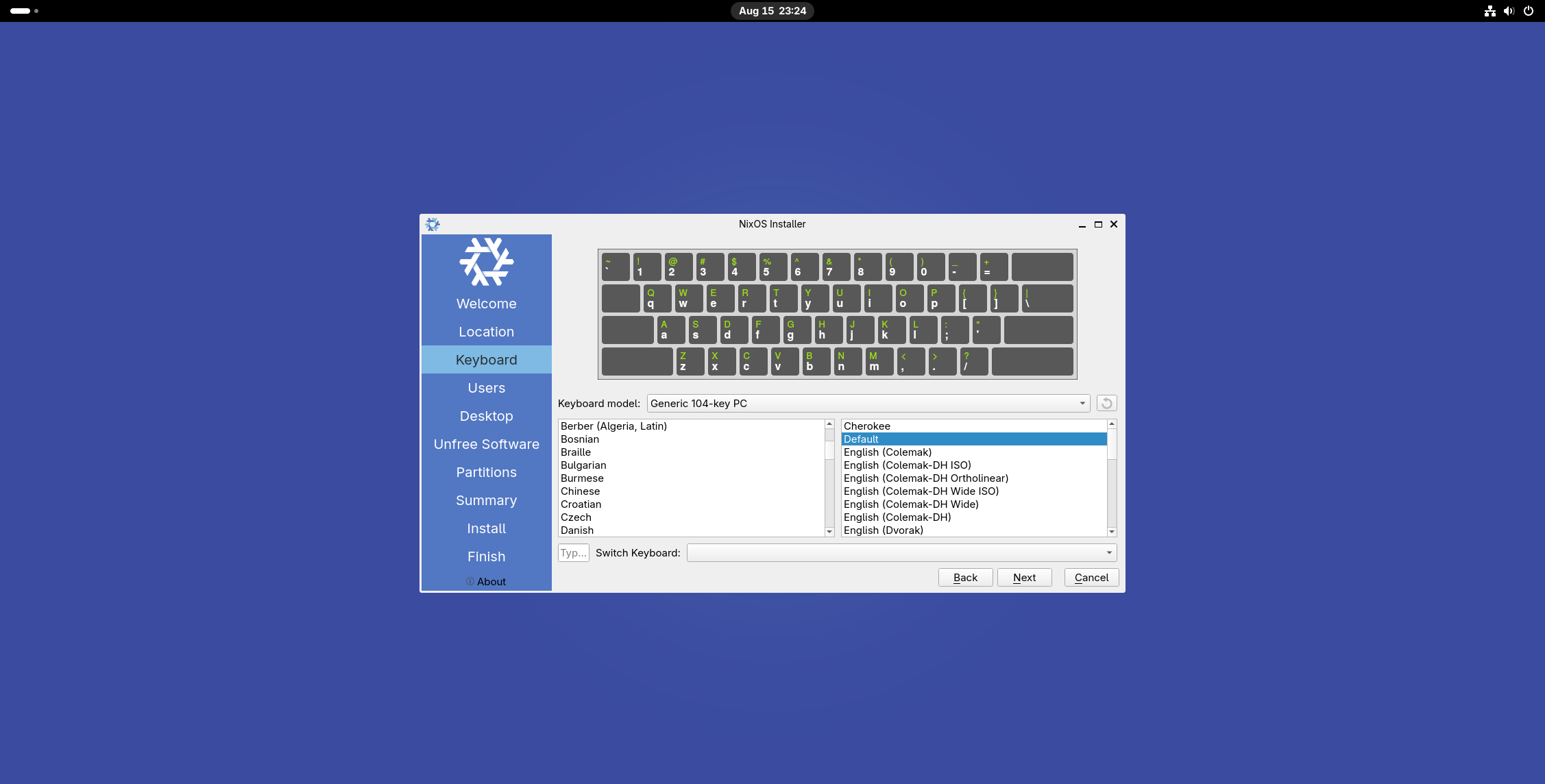Click the 5 key on keyboard preview

773,267
